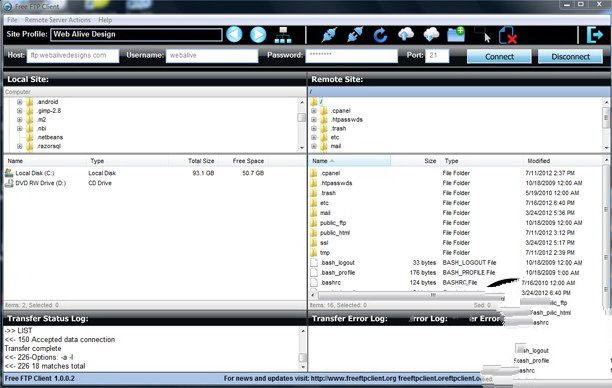The image size is (612, 388).
Task: Click '226 18 matches total' log line
Action: click(x=44, y=366)
